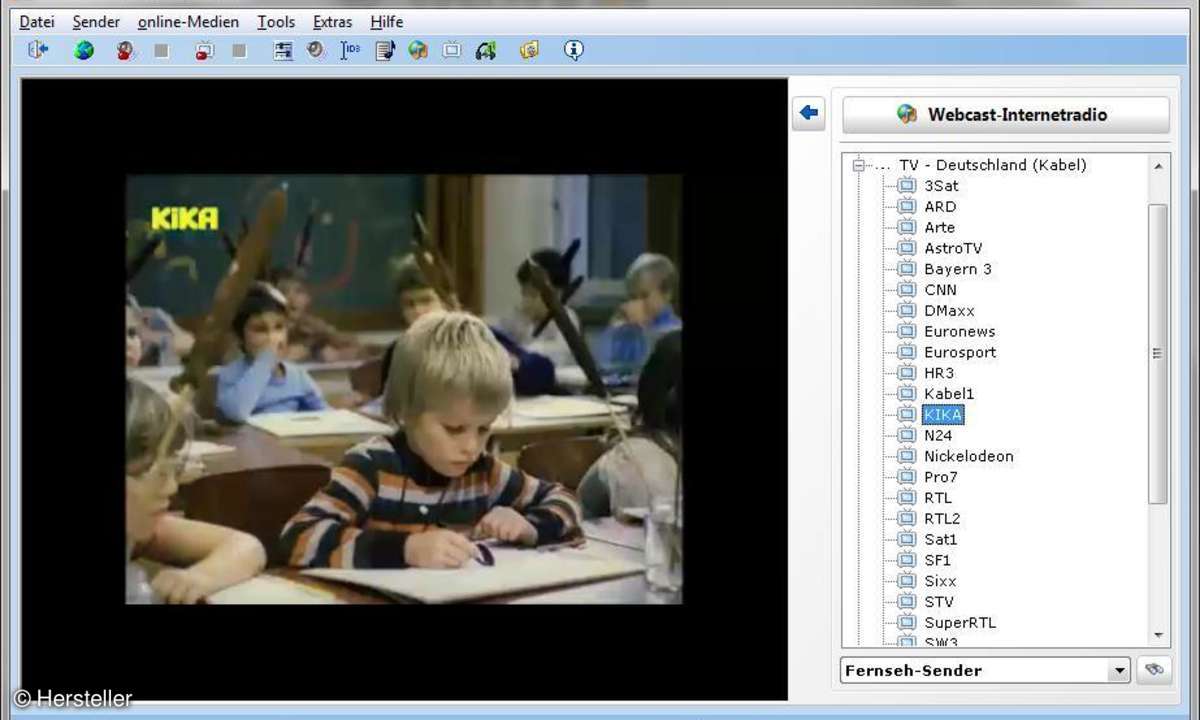Screen dimensions: 1200x720
Task: Select the Sat1 channel
Action: (940, 539)
